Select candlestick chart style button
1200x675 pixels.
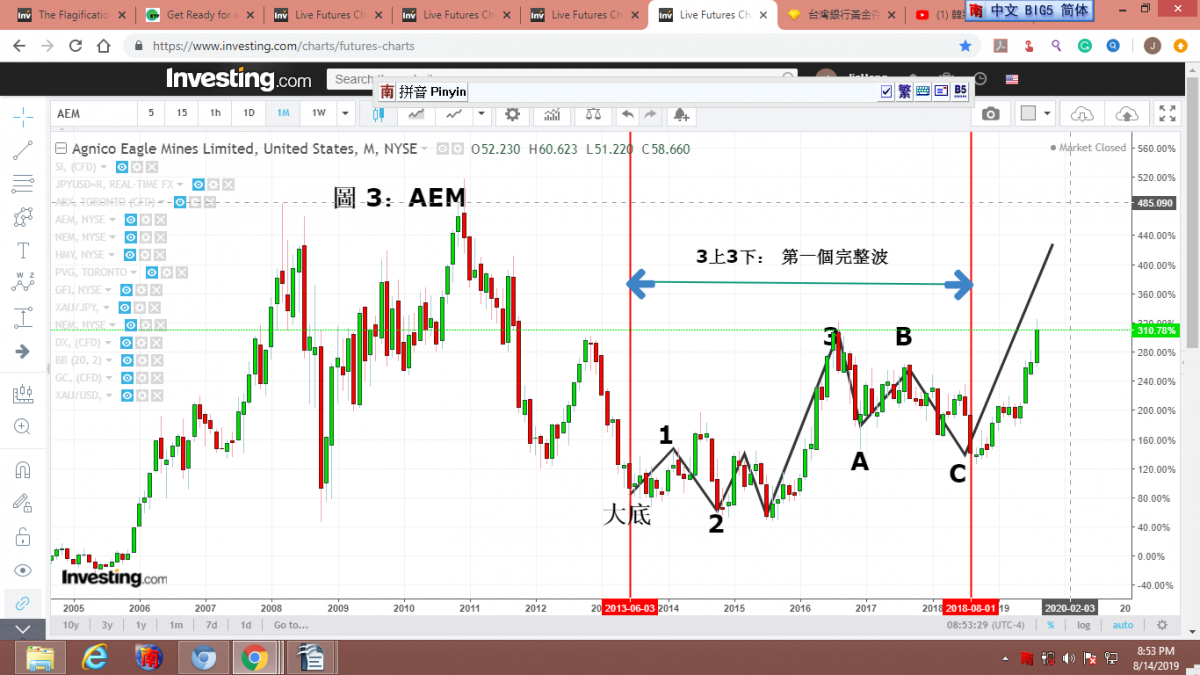378,114
